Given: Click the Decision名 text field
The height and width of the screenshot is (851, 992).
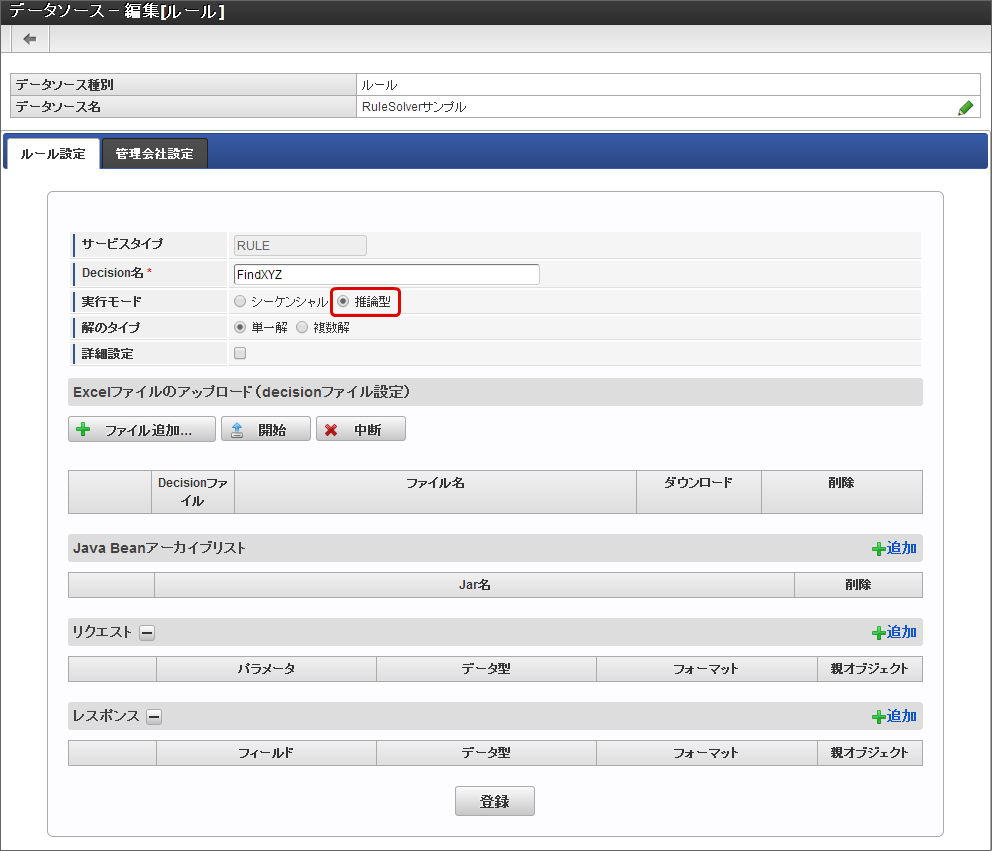Looking at the screenshot, I should 386,274.
